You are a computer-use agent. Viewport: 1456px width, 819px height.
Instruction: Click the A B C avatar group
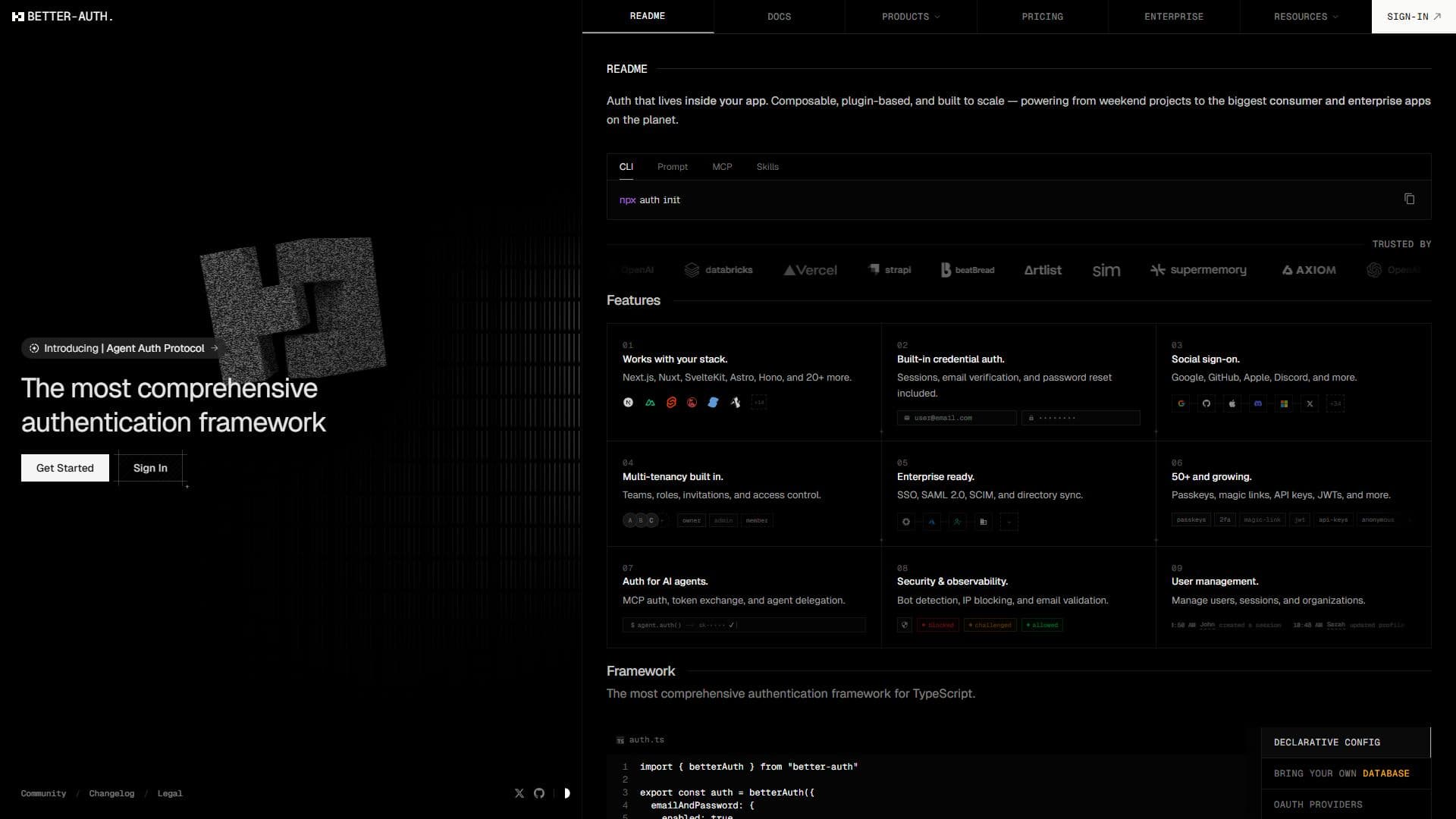(x=641, y=520)
